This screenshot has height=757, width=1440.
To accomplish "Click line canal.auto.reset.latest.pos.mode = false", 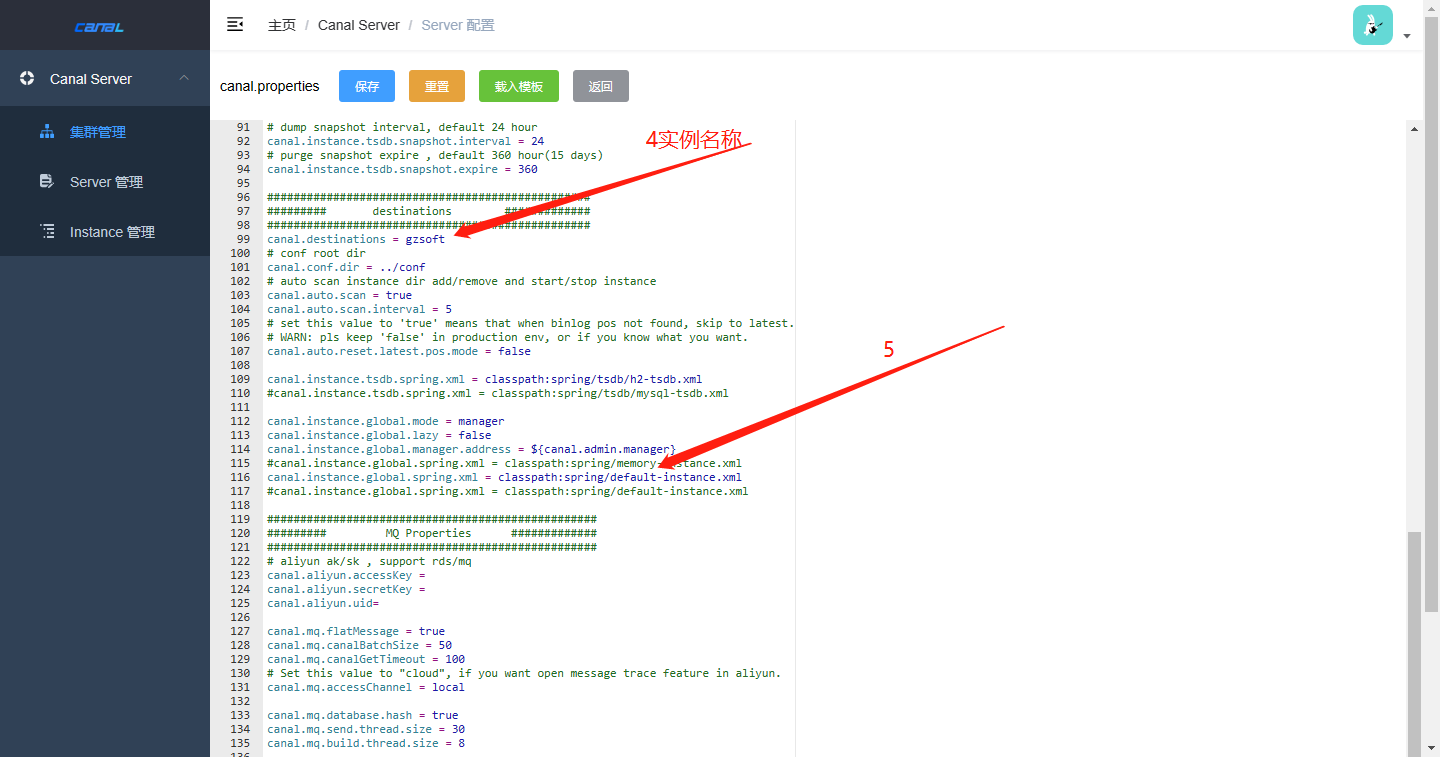I will 399,351.
